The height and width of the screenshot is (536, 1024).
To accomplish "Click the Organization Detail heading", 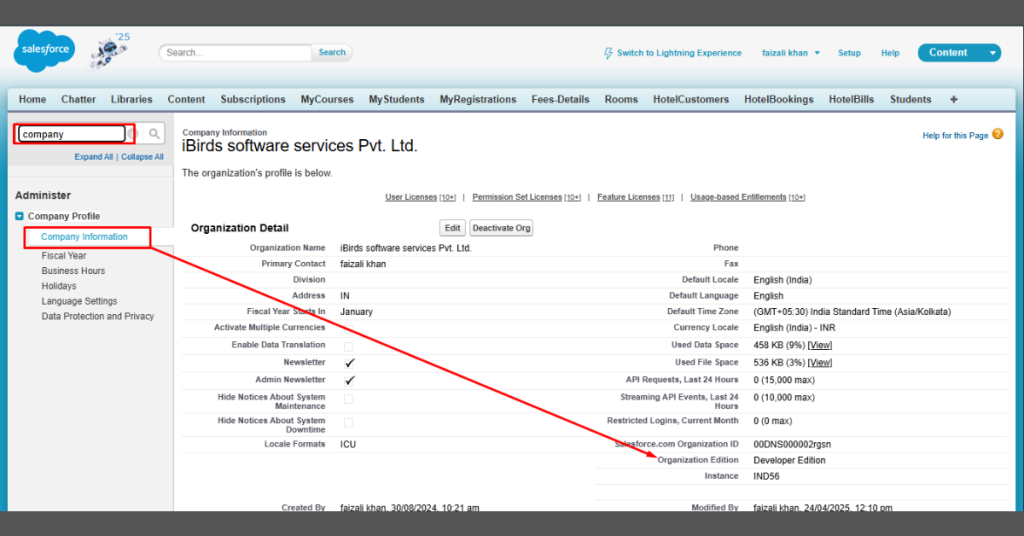I will pyautogui.click(x=240, y=228).
